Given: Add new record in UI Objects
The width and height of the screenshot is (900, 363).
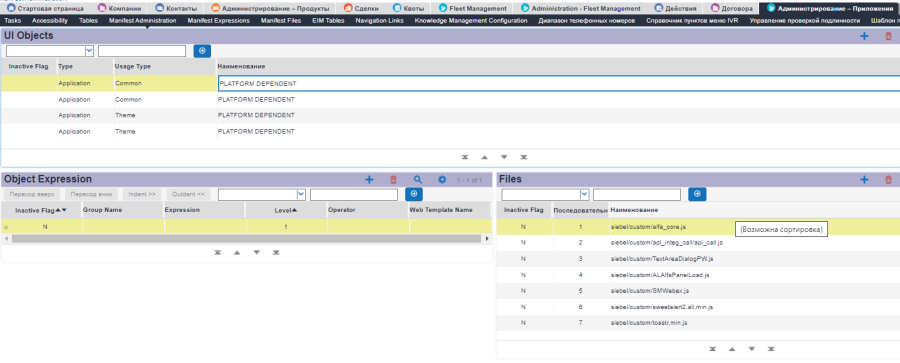Looking at the screenshot, I should [x=864, y=36].
